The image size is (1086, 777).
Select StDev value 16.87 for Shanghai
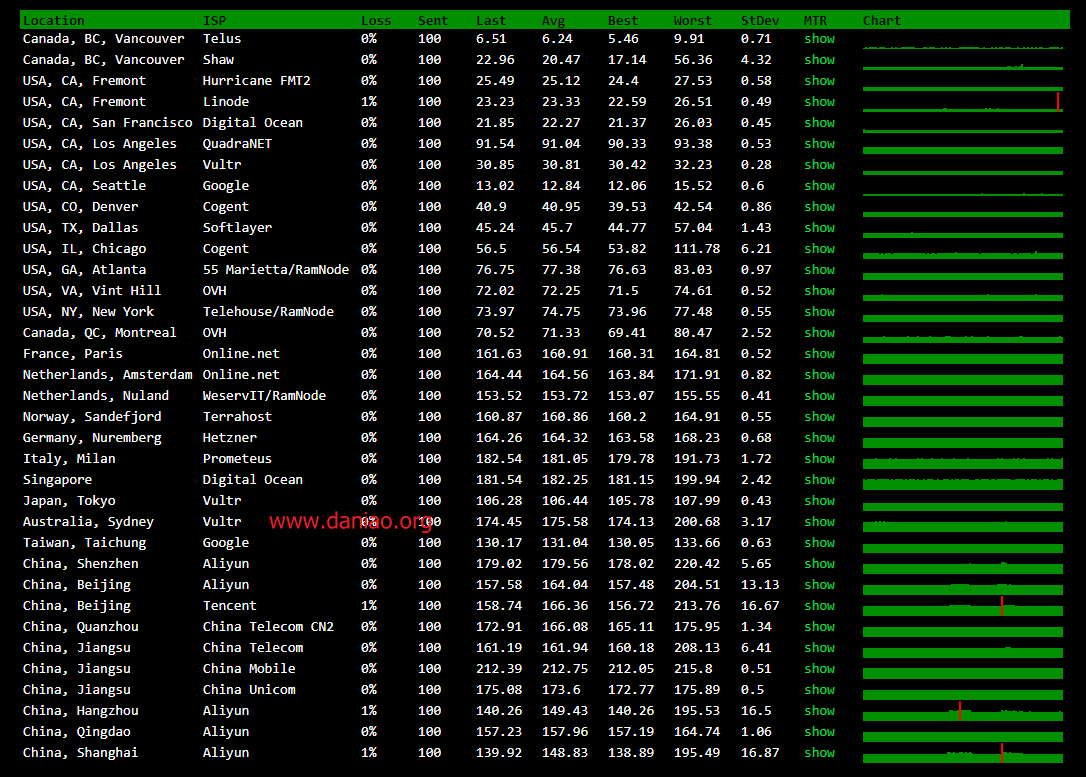pyautogui.click(x=760, y=753)
